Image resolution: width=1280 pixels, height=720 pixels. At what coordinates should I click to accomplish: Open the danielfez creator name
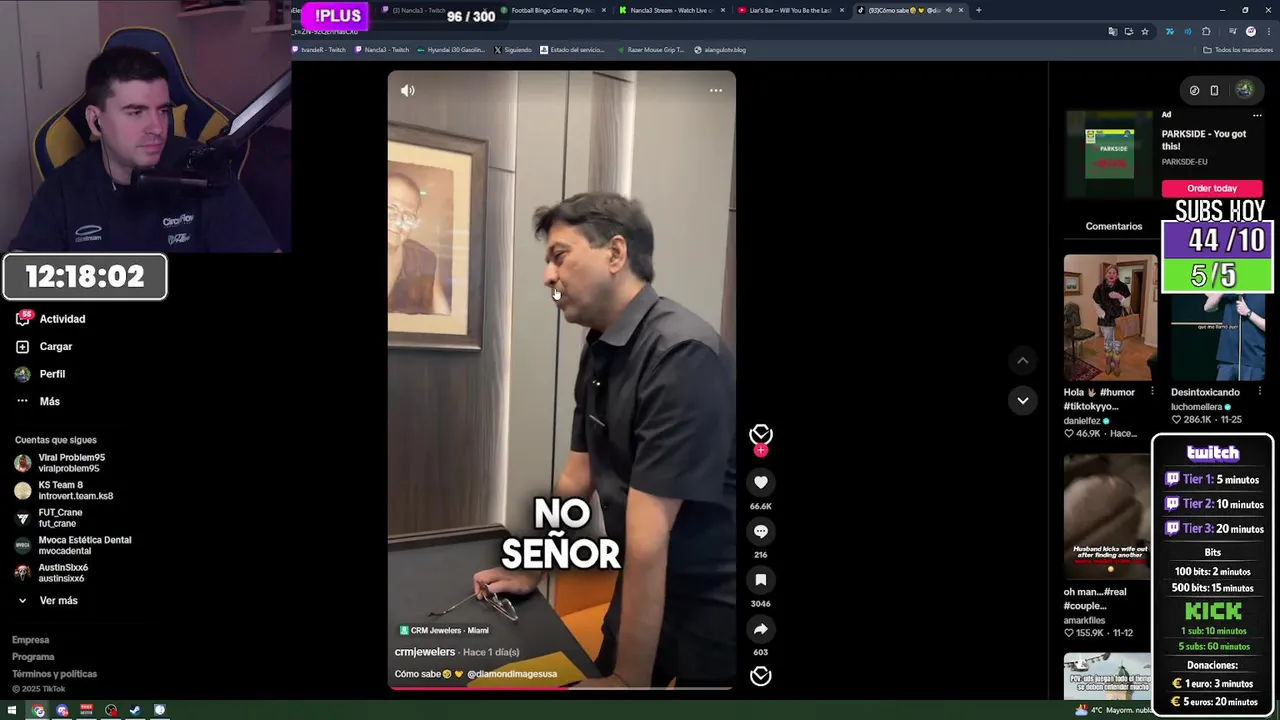coord(1082,421)
